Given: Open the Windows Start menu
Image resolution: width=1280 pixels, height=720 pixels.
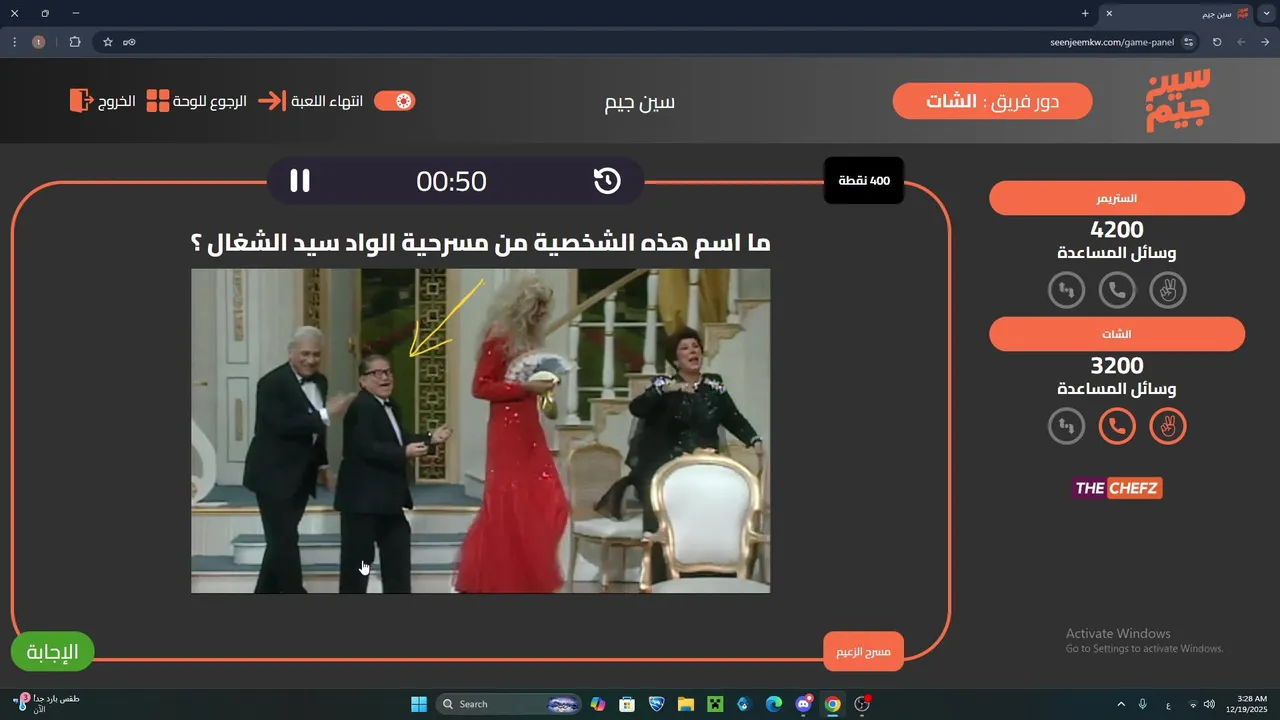Looking at the screenshot, I should click(419, 704).
